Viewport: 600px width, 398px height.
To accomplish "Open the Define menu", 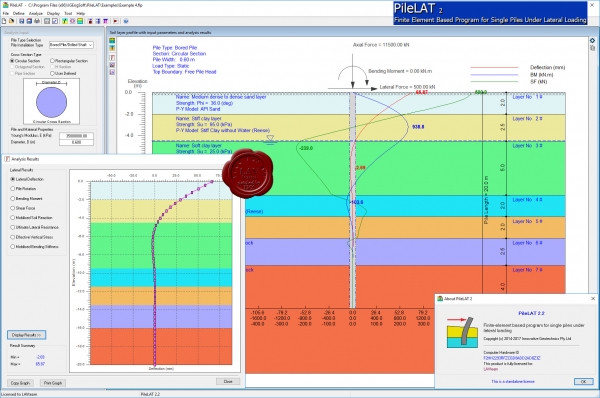I will pyautogui.click(x=18, y=13).
